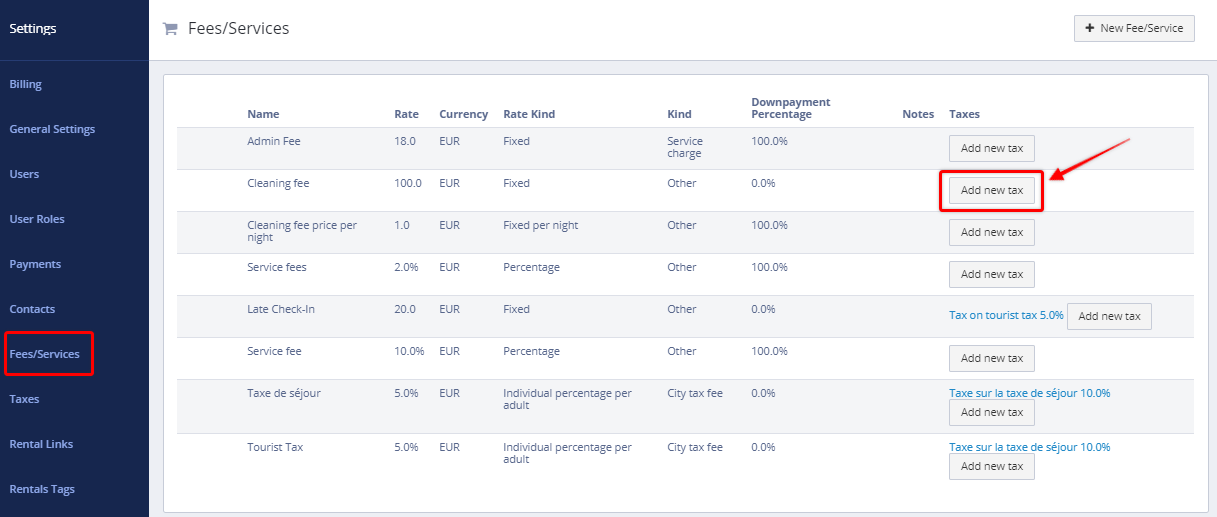The width and height of the screenshot is (1217, 517).
Task: Navigate to Taxes in the sidebar
Action: (24, 399)
